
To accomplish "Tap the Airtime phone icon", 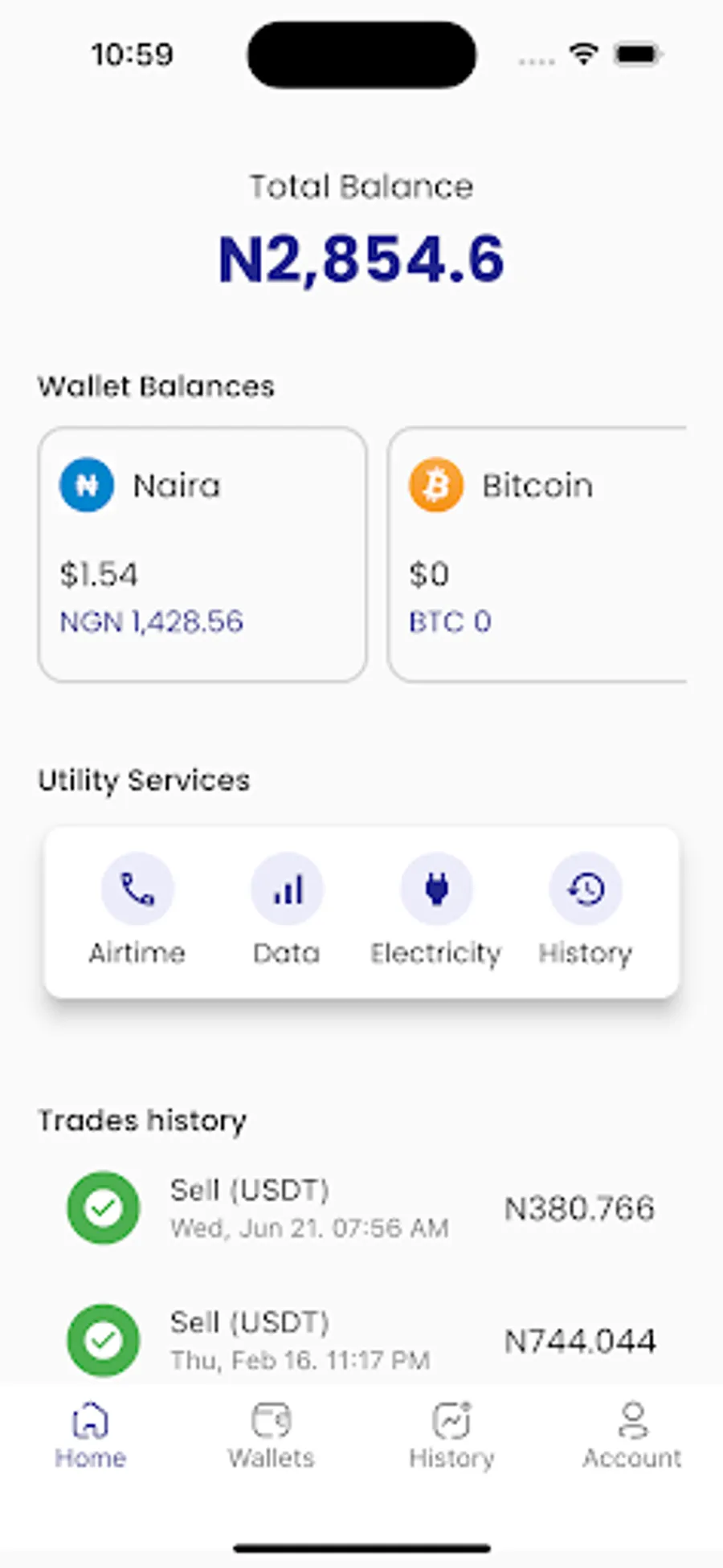I will (x=137, y=890).
